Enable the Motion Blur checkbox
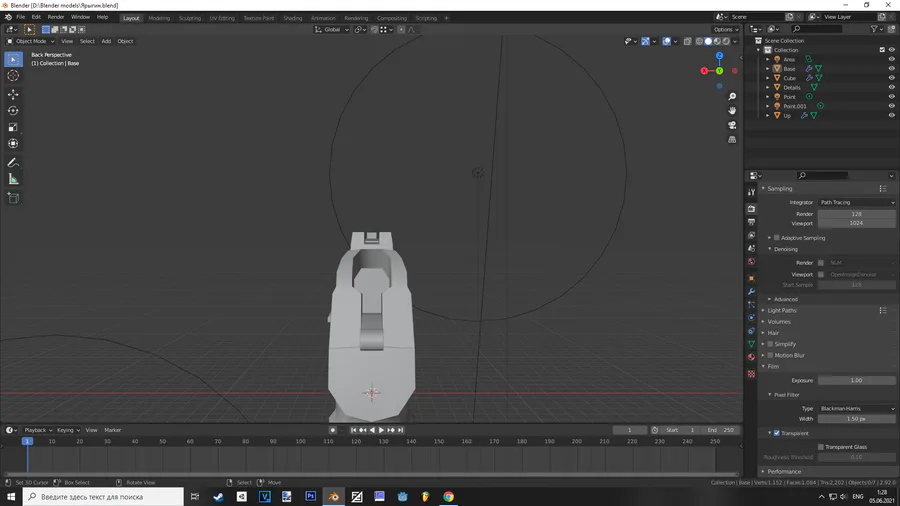 click(x=770, y=355)
